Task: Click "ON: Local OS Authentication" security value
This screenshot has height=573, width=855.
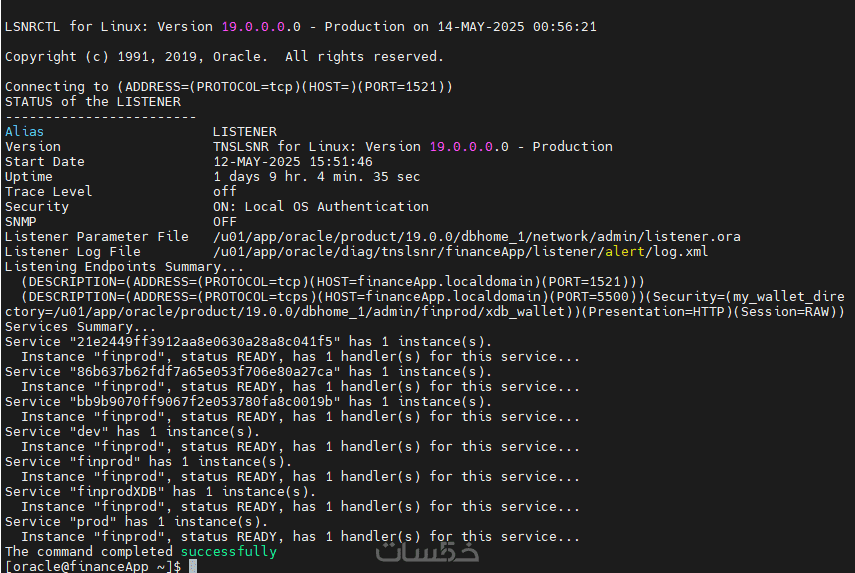Action: (320, 207)
